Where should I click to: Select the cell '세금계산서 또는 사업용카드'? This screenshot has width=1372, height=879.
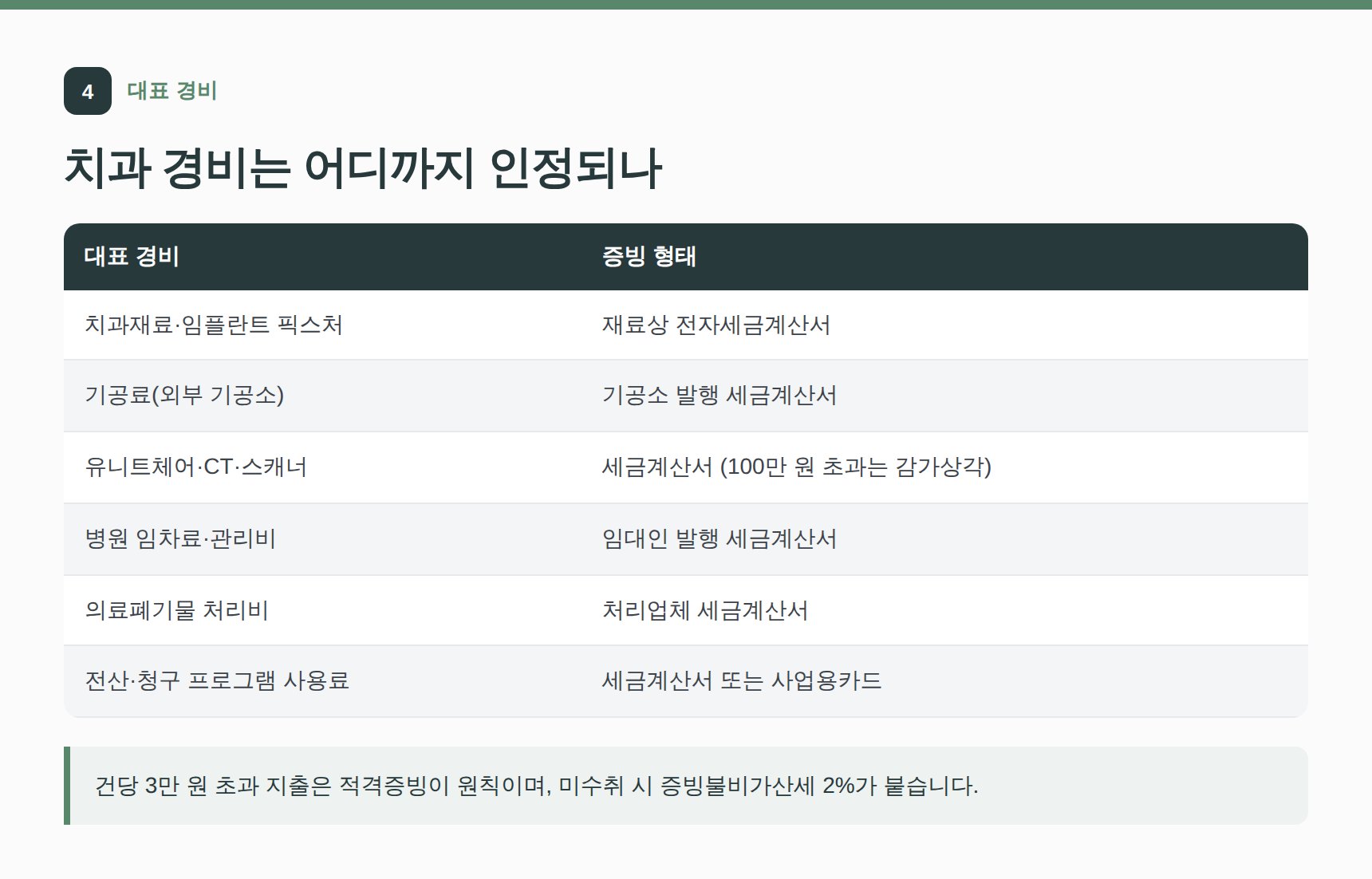pyautogui.click(x=944, y=681)
